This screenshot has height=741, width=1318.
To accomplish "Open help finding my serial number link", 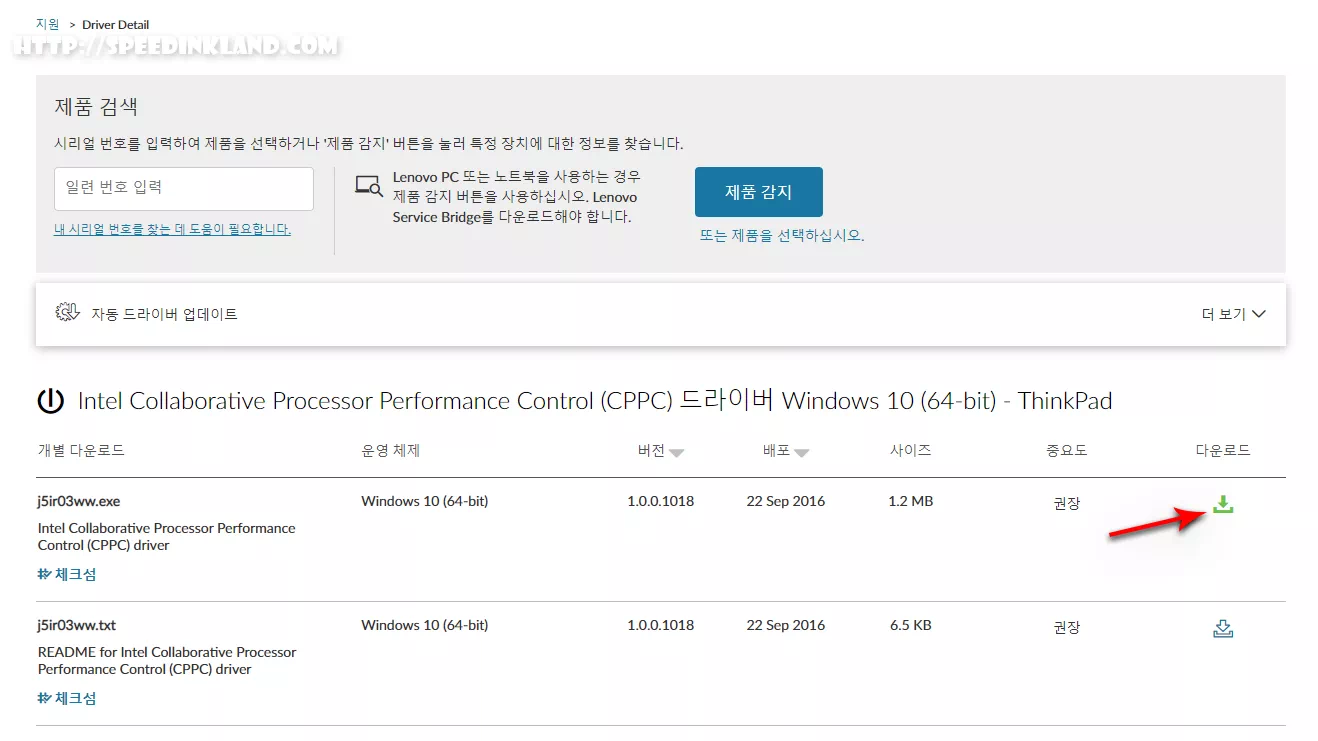I will click(x=172, y=229).
